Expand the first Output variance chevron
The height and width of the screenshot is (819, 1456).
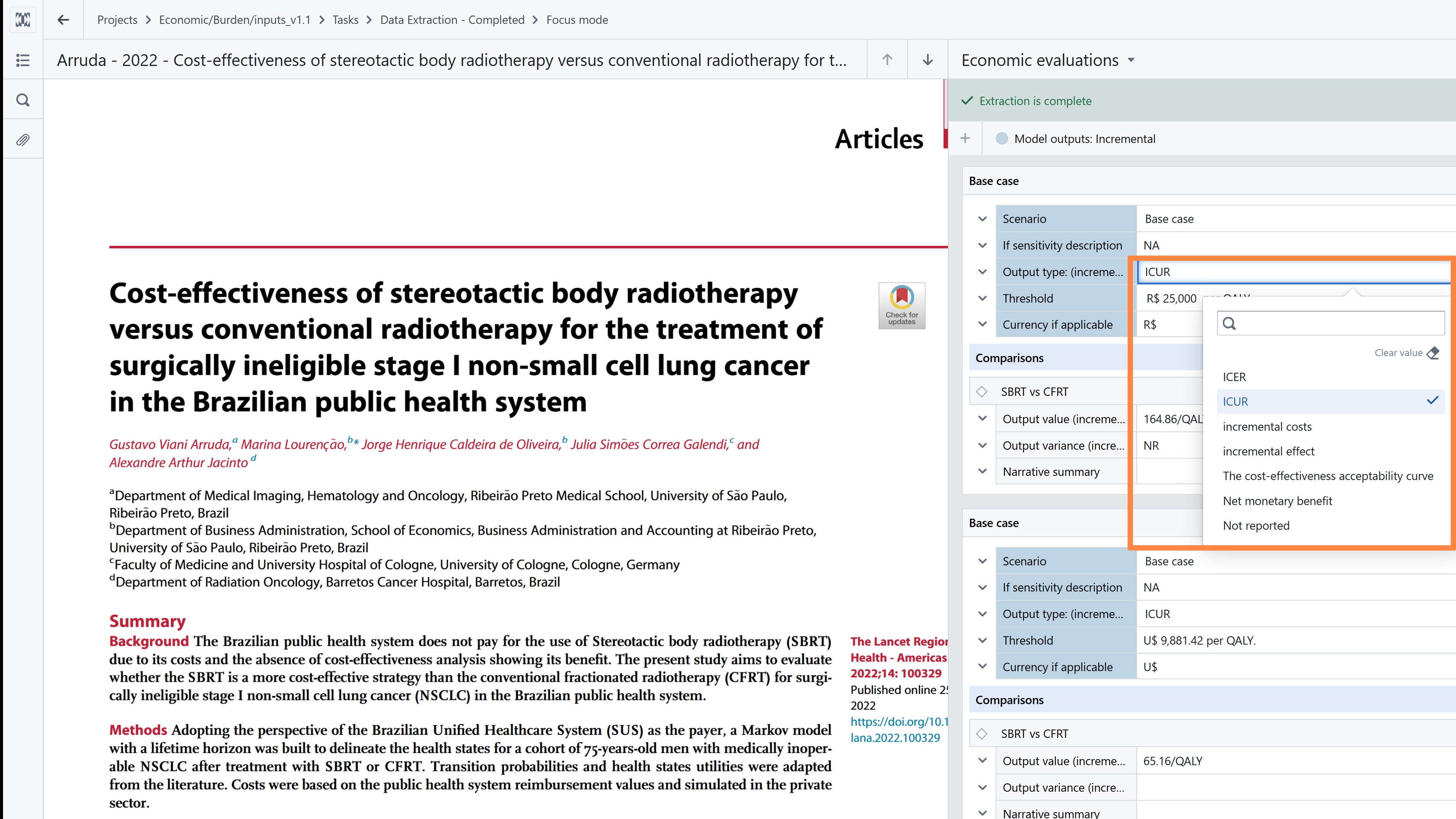coord(982,446)
